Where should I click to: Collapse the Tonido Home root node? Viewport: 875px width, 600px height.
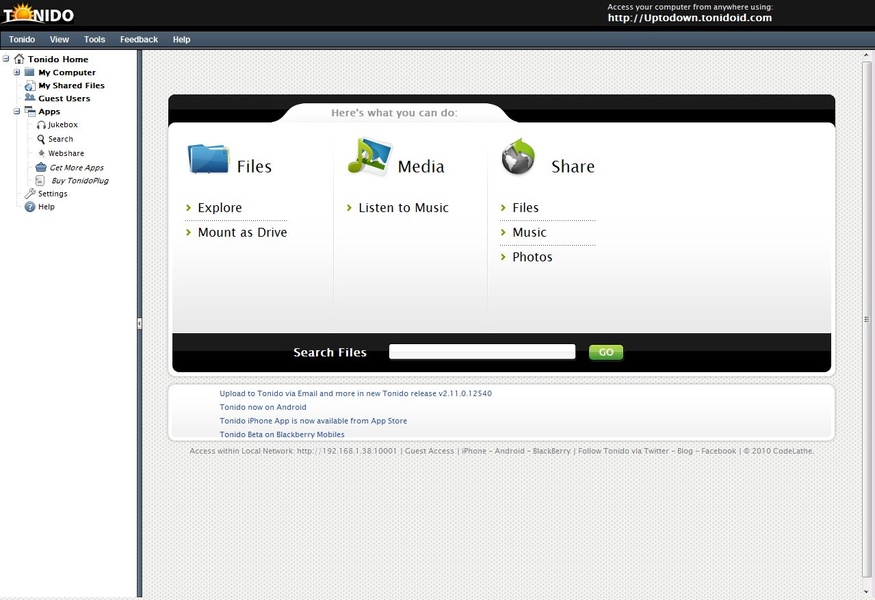click(7, 59)
